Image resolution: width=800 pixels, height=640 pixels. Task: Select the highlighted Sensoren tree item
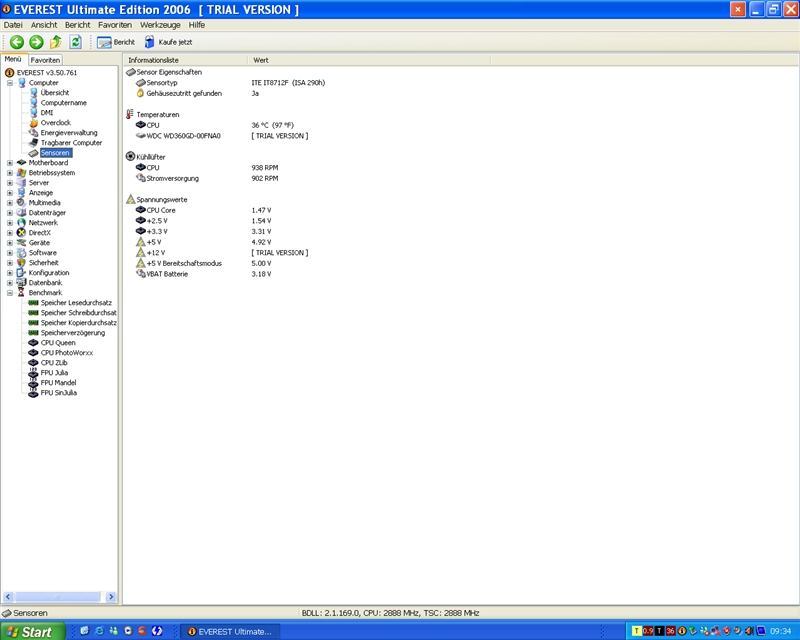[x=55, y=153]
